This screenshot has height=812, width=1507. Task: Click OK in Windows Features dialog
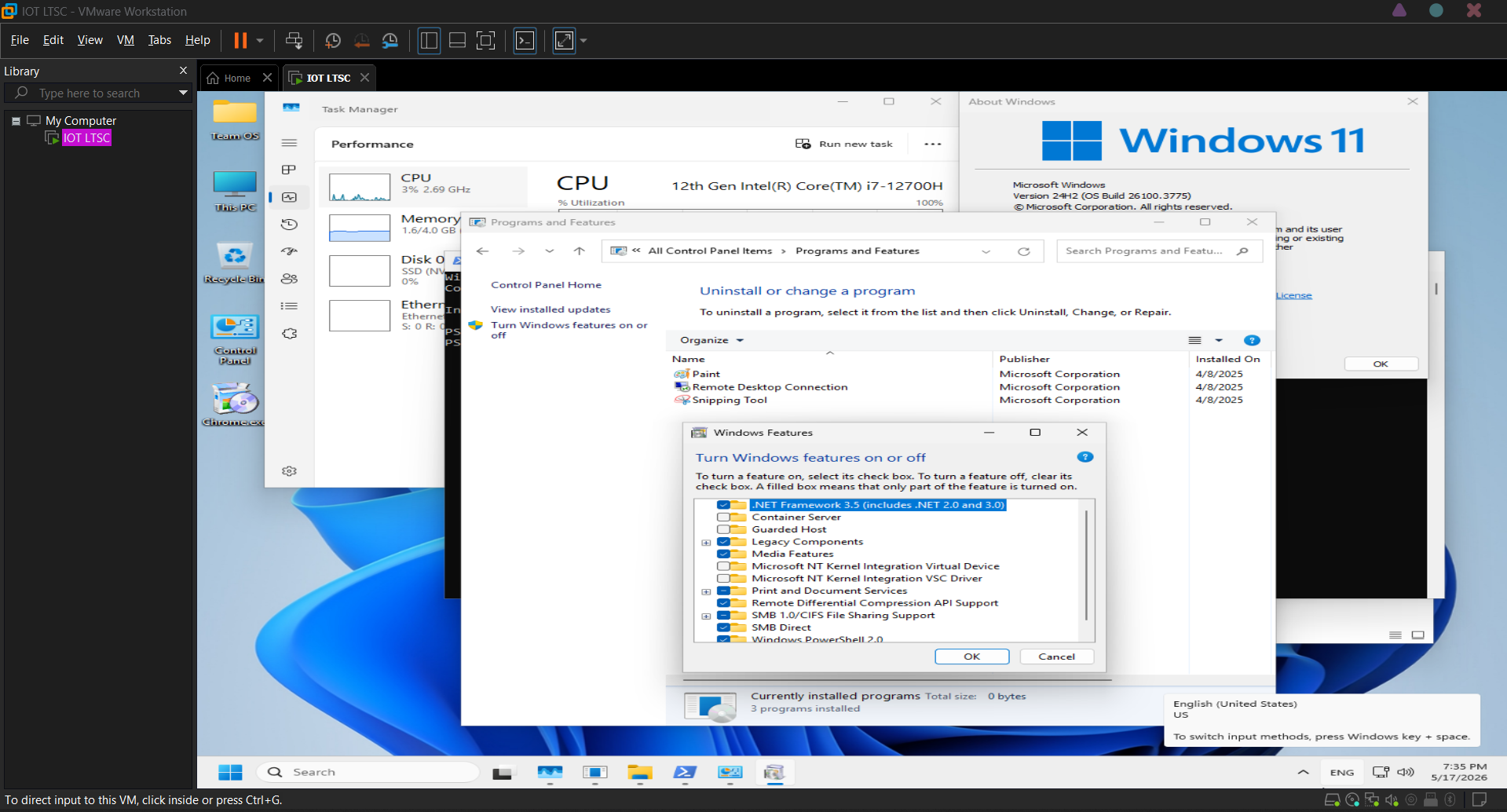[x=972, y=657]
